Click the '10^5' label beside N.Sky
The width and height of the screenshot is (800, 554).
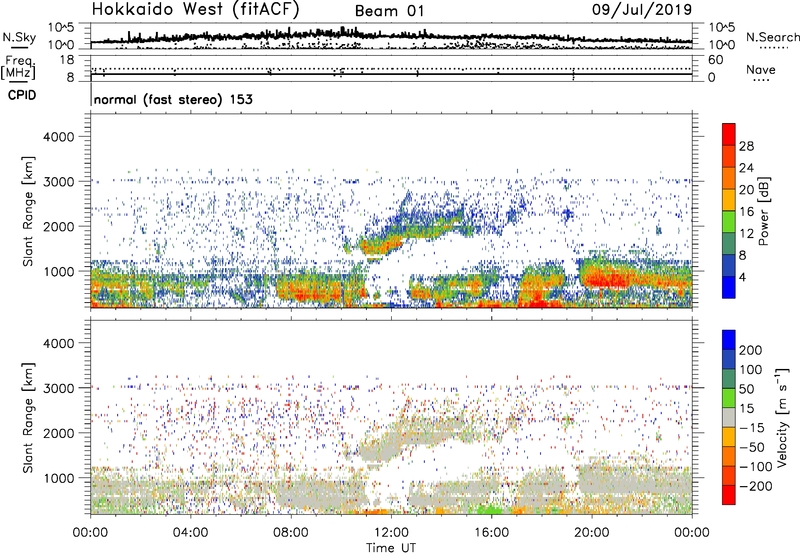(x=61, y=28)
